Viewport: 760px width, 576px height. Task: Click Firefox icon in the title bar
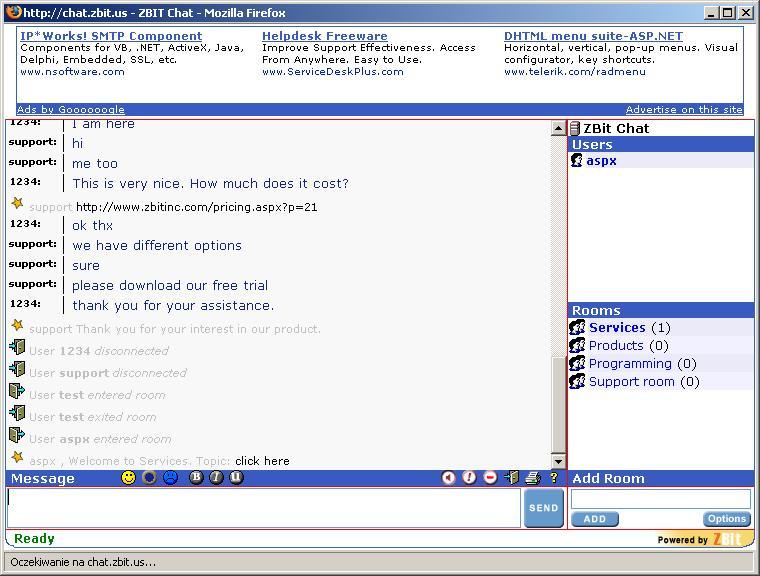15,12
